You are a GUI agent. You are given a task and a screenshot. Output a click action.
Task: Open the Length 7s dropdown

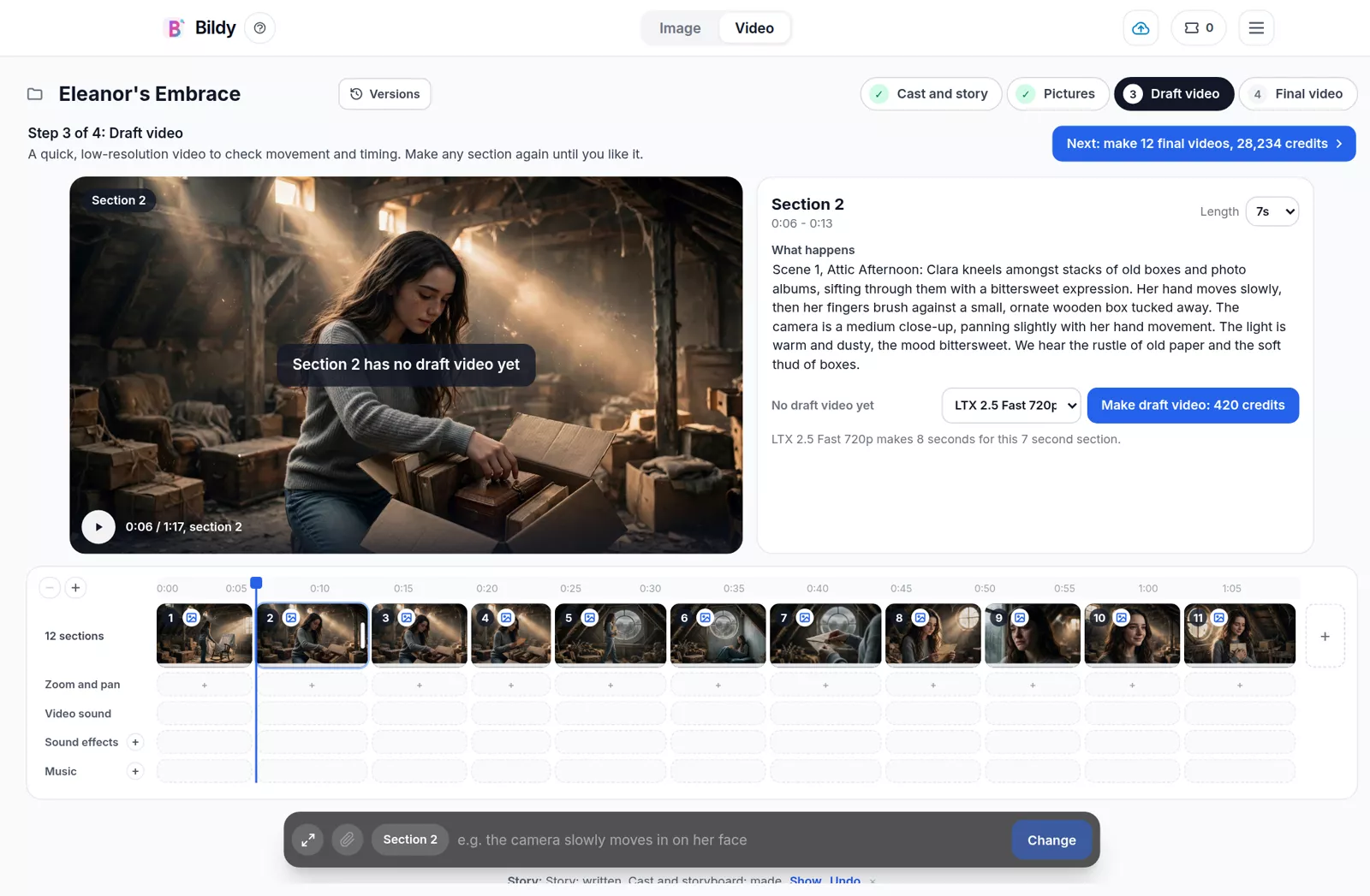click(x=1272, y=211)
